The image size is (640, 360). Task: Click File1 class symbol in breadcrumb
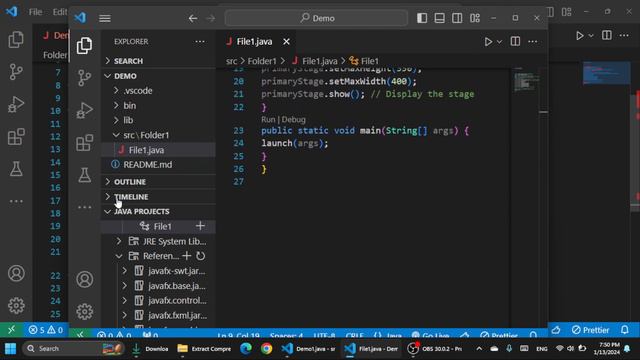point(364,61)
